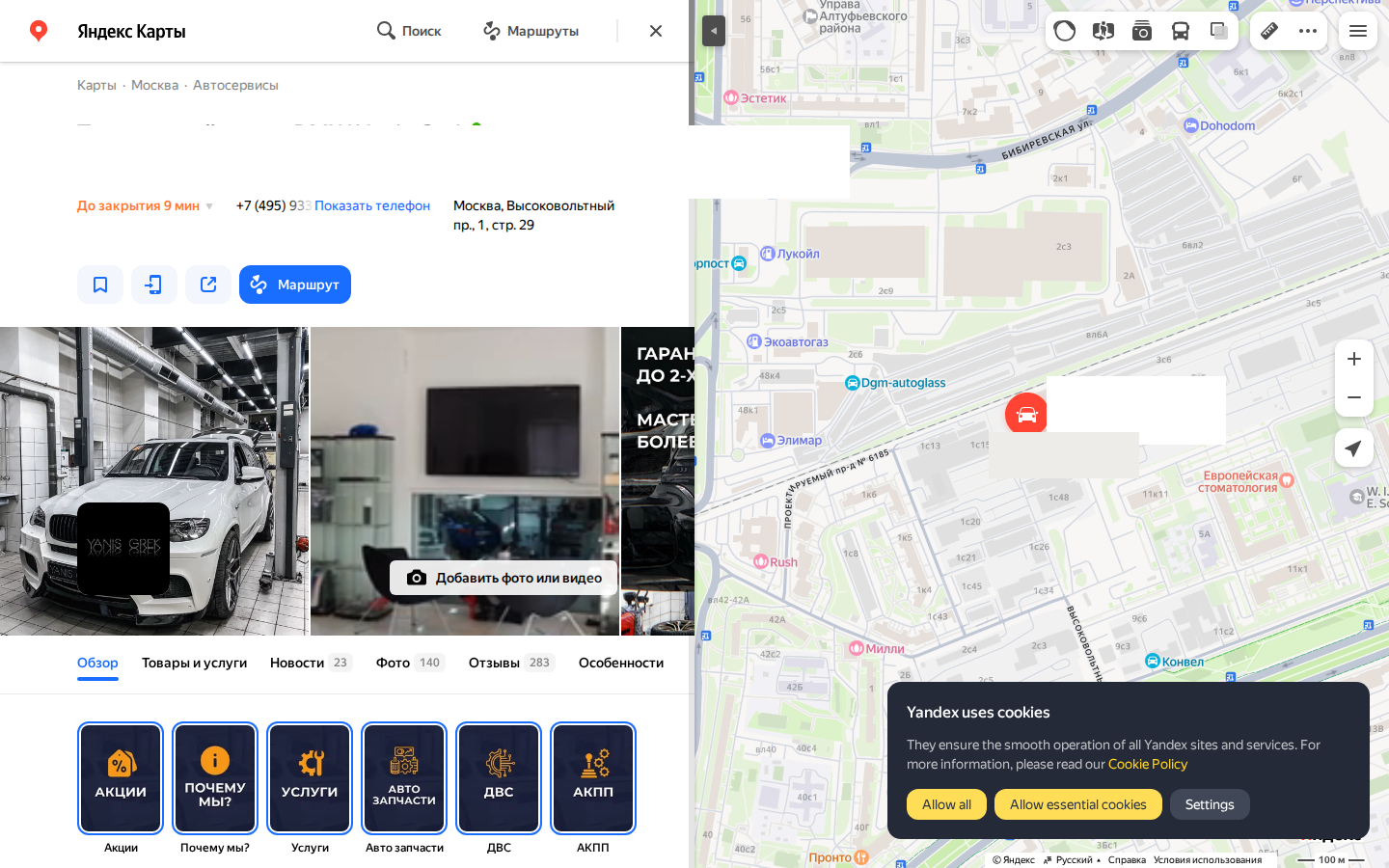Build route with Маршрут button
This screenshot has height=868, width=1389.
pos(295,285)
